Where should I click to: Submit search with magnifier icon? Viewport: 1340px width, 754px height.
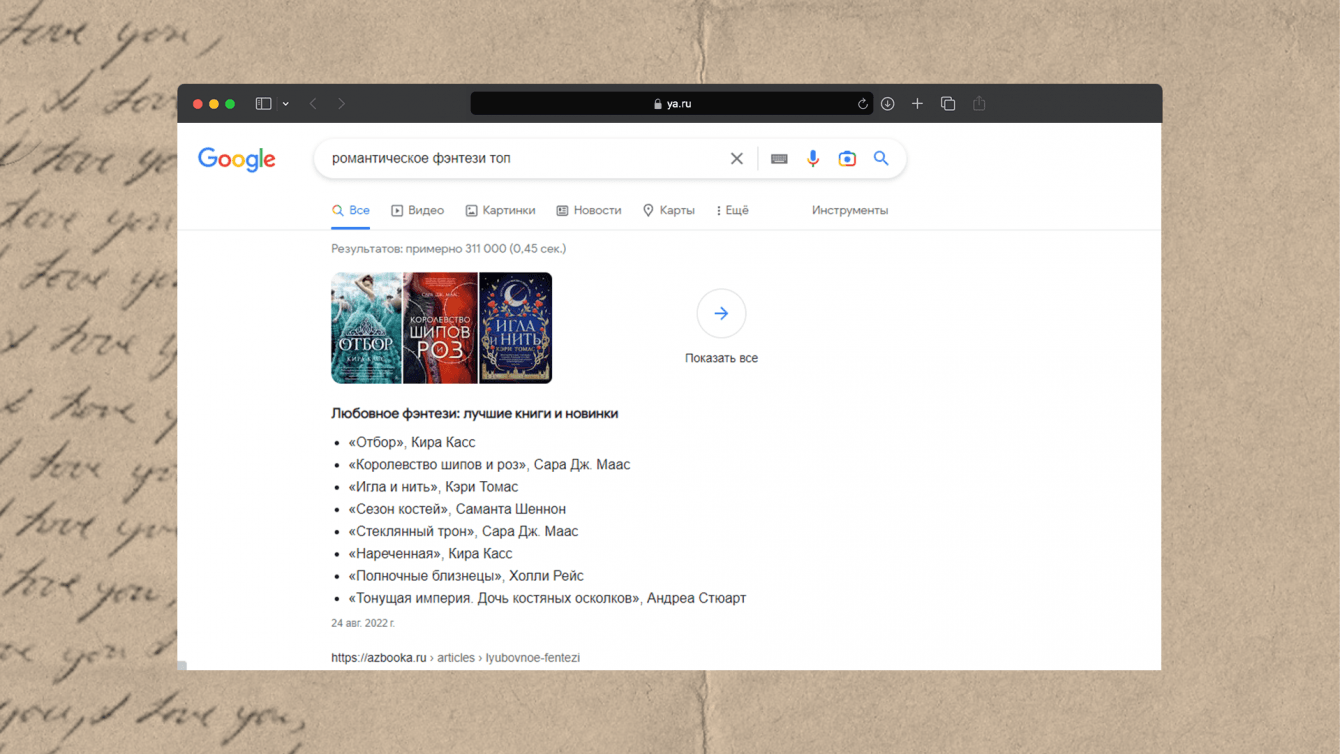[x=881, y=159]
